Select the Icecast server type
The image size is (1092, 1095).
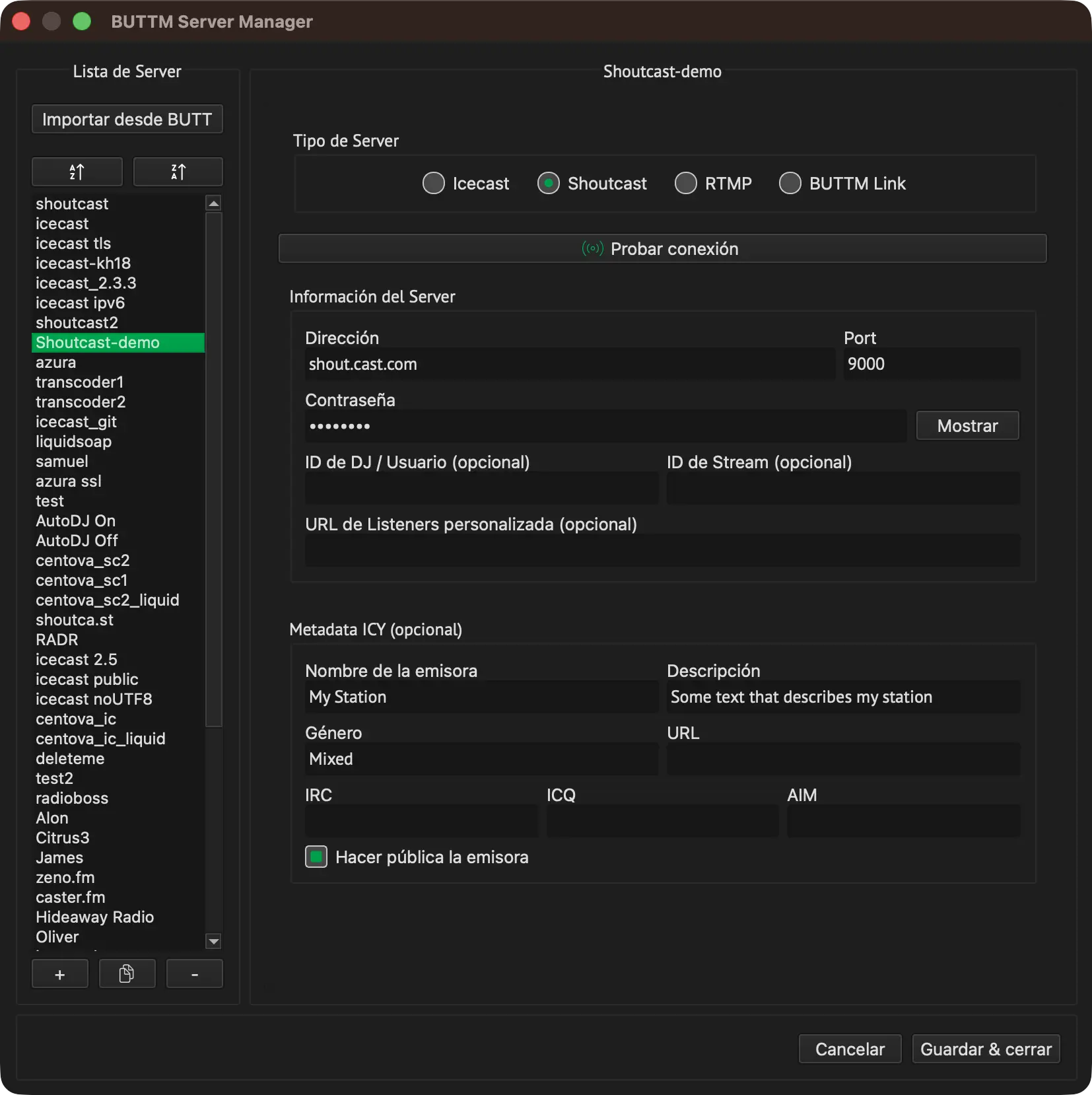tap(466, 183)
